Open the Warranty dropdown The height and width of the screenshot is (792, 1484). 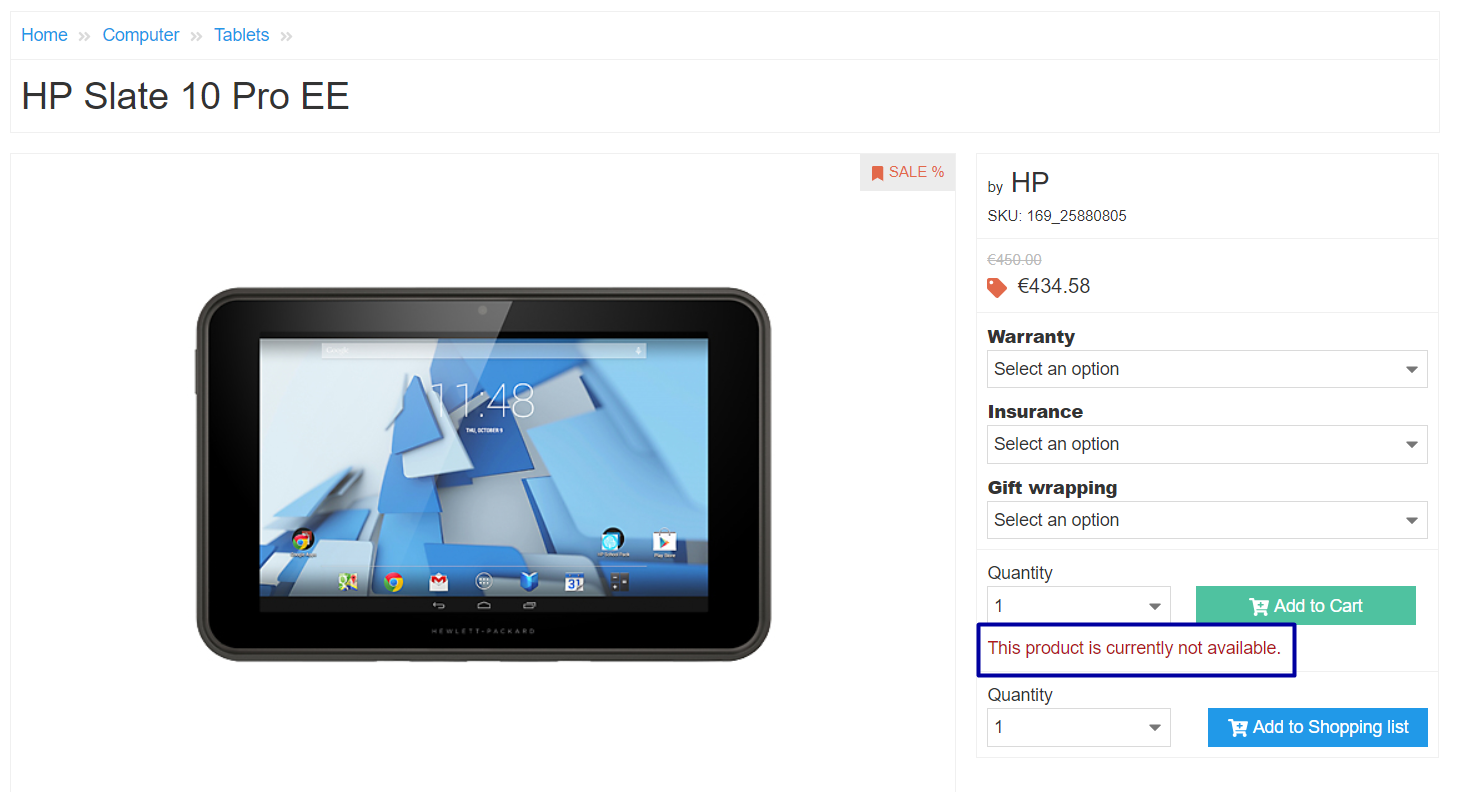point(1207,369)
